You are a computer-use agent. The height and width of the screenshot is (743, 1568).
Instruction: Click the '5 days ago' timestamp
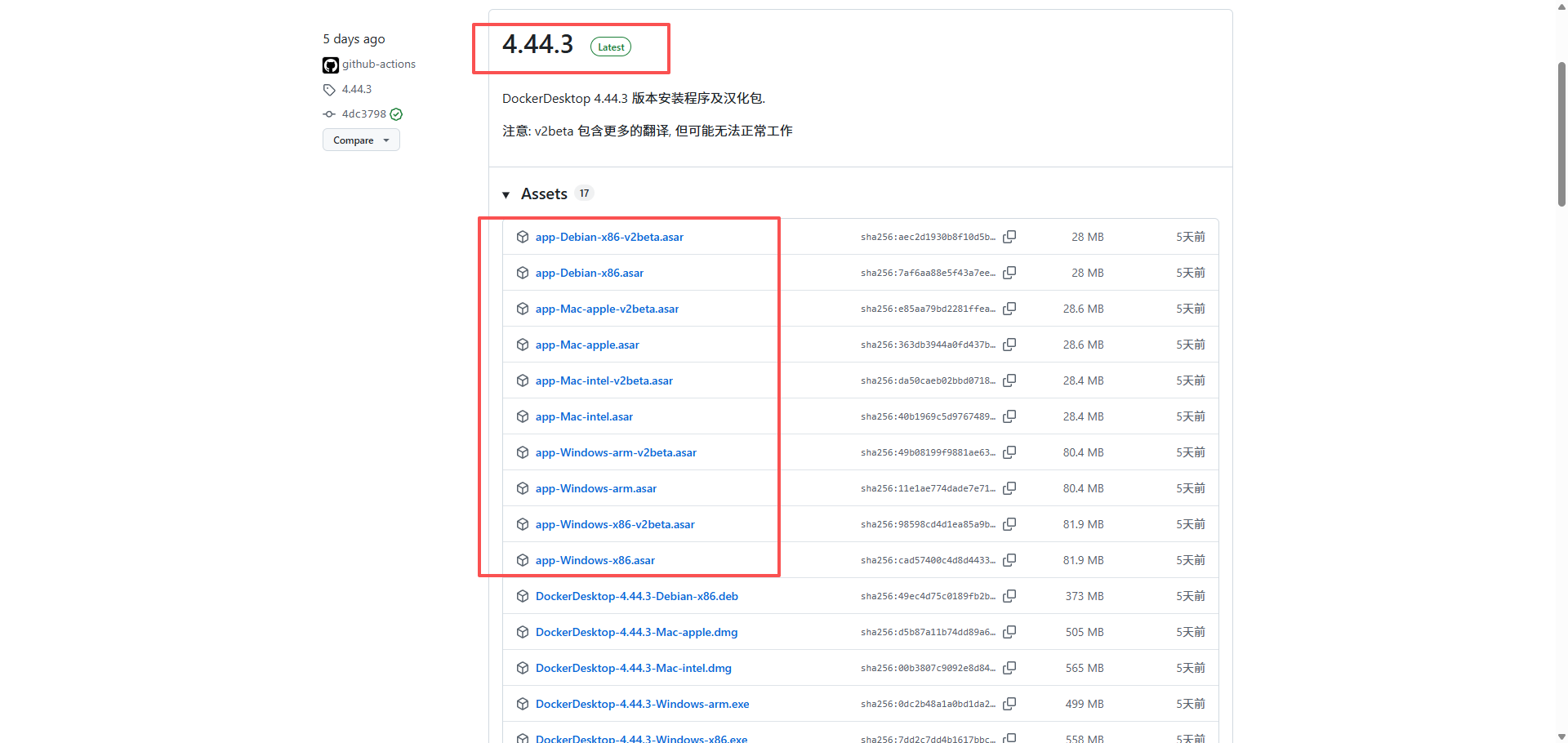pyautogui.click(x=354, y=39)
